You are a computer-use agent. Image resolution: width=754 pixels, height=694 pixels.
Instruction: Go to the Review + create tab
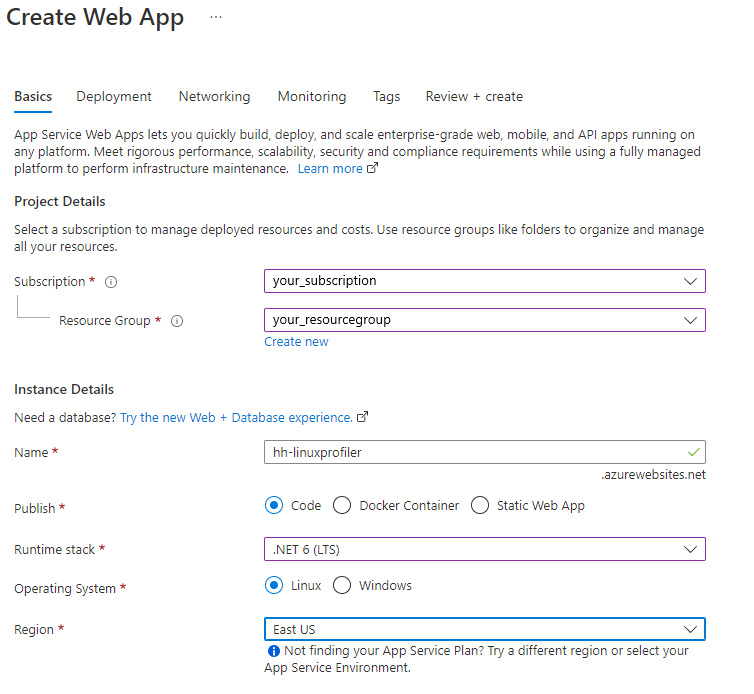[x=474, y=97]
